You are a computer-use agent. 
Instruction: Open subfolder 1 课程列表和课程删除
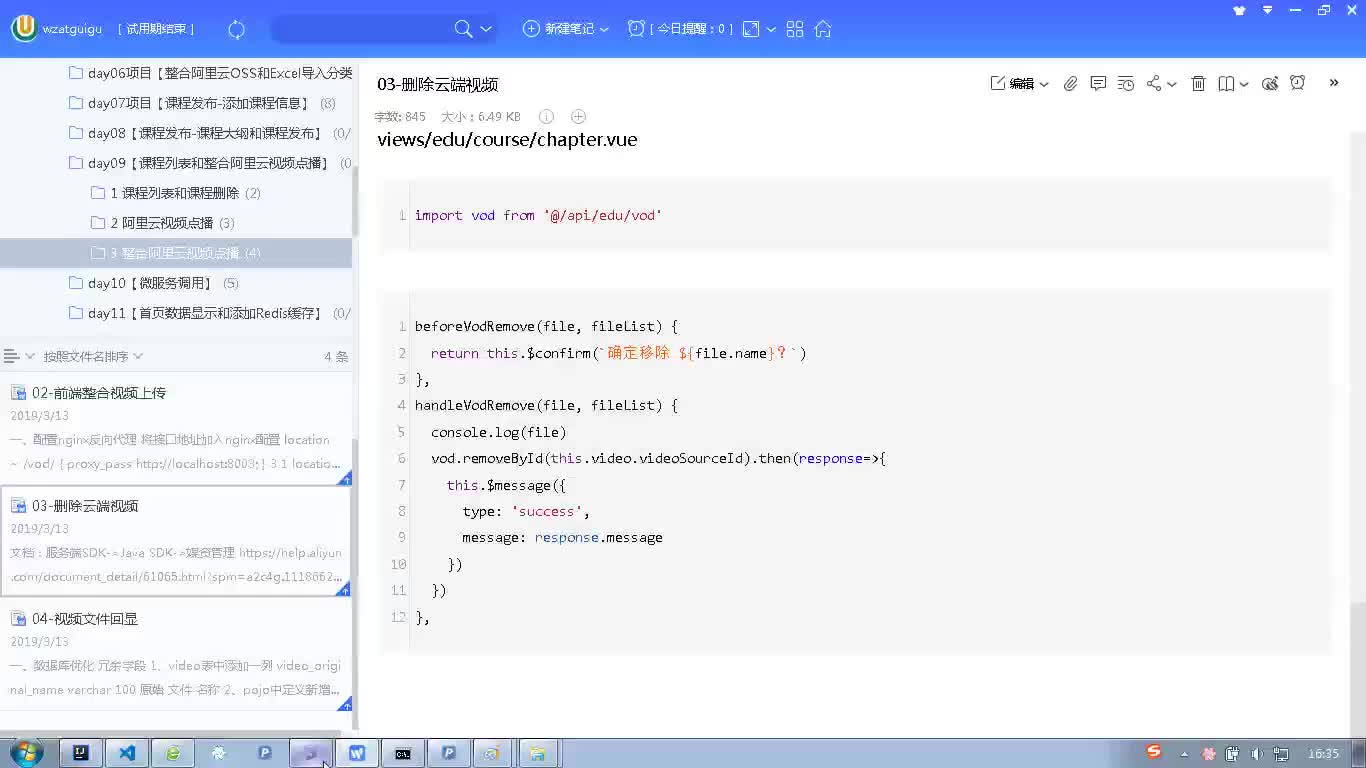click(x=176, y=193)
